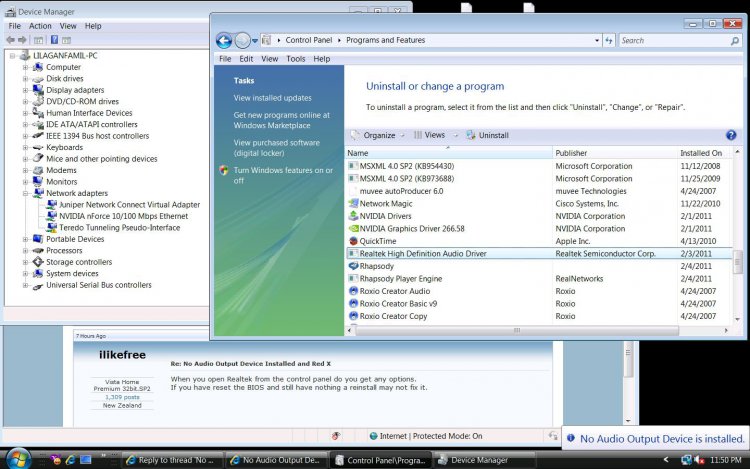The image size is (750, 469).
Task: Click View purchased software (digital locker)
Action: [276, 148]
